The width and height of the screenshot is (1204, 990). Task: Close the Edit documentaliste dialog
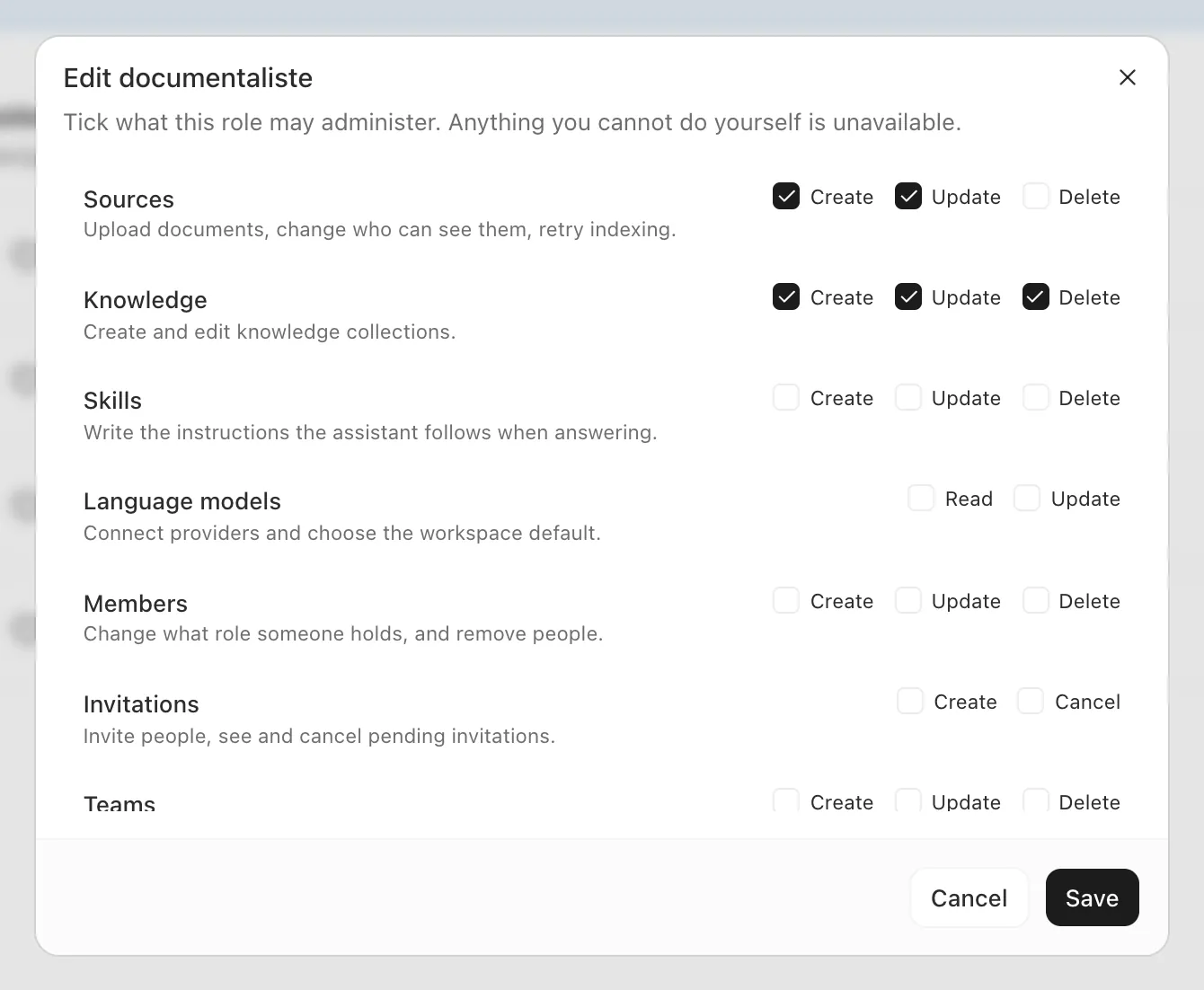1128,77
